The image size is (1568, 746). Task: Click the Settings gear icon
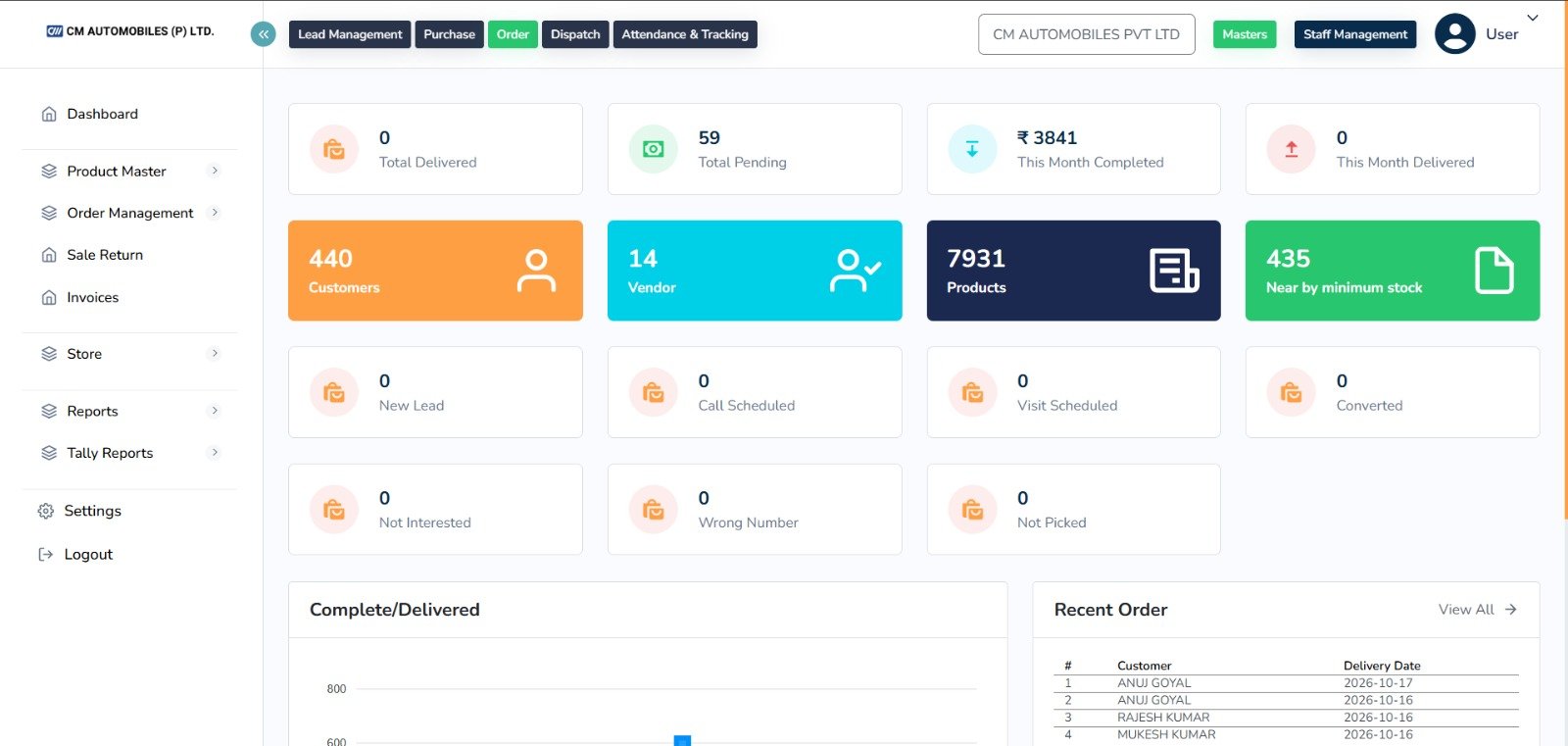click(46, 511)
